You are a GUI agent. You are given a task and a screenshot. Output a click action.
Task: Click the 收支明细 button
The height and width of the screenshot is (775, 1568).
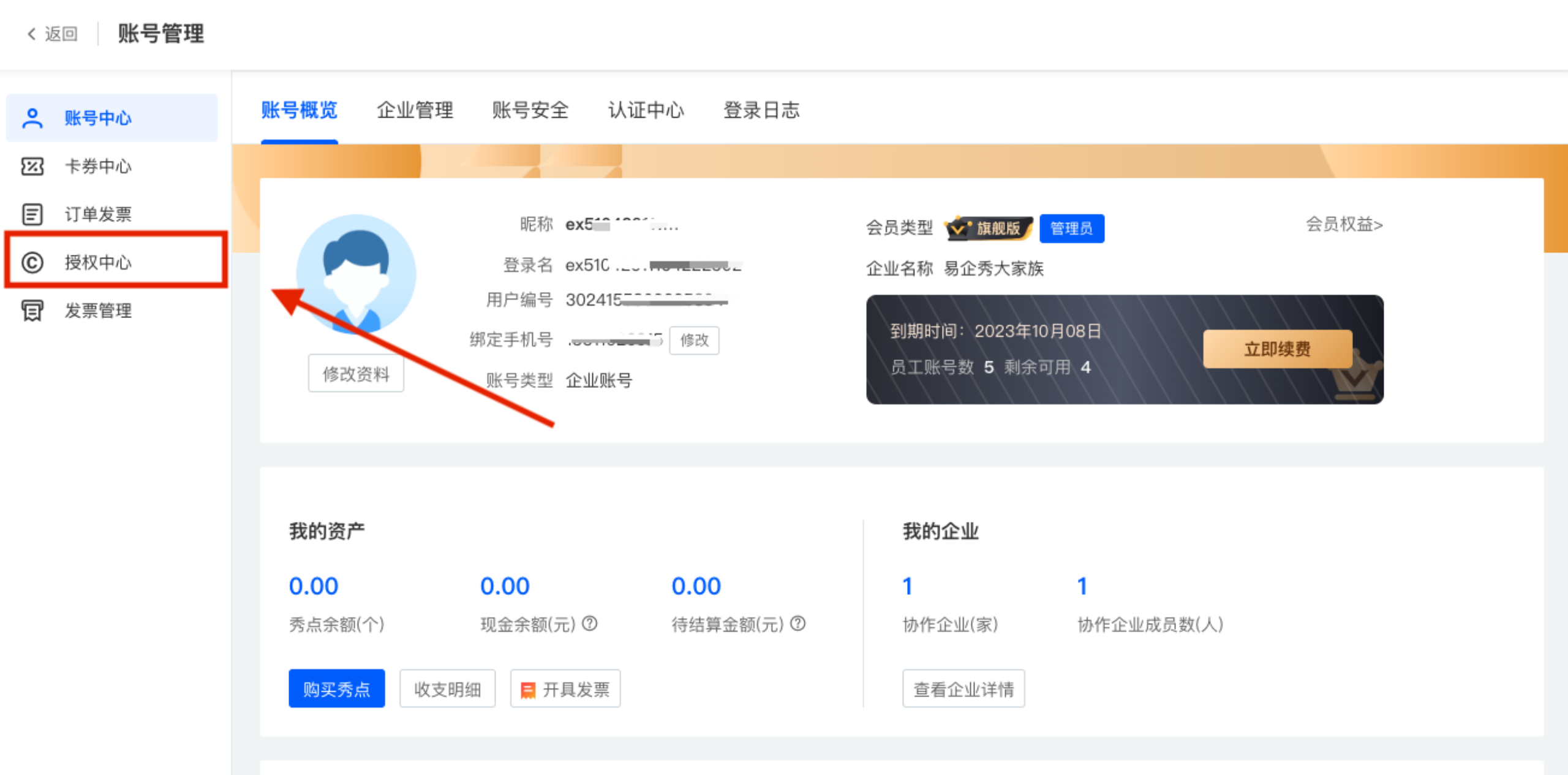[x=447, y=689]
